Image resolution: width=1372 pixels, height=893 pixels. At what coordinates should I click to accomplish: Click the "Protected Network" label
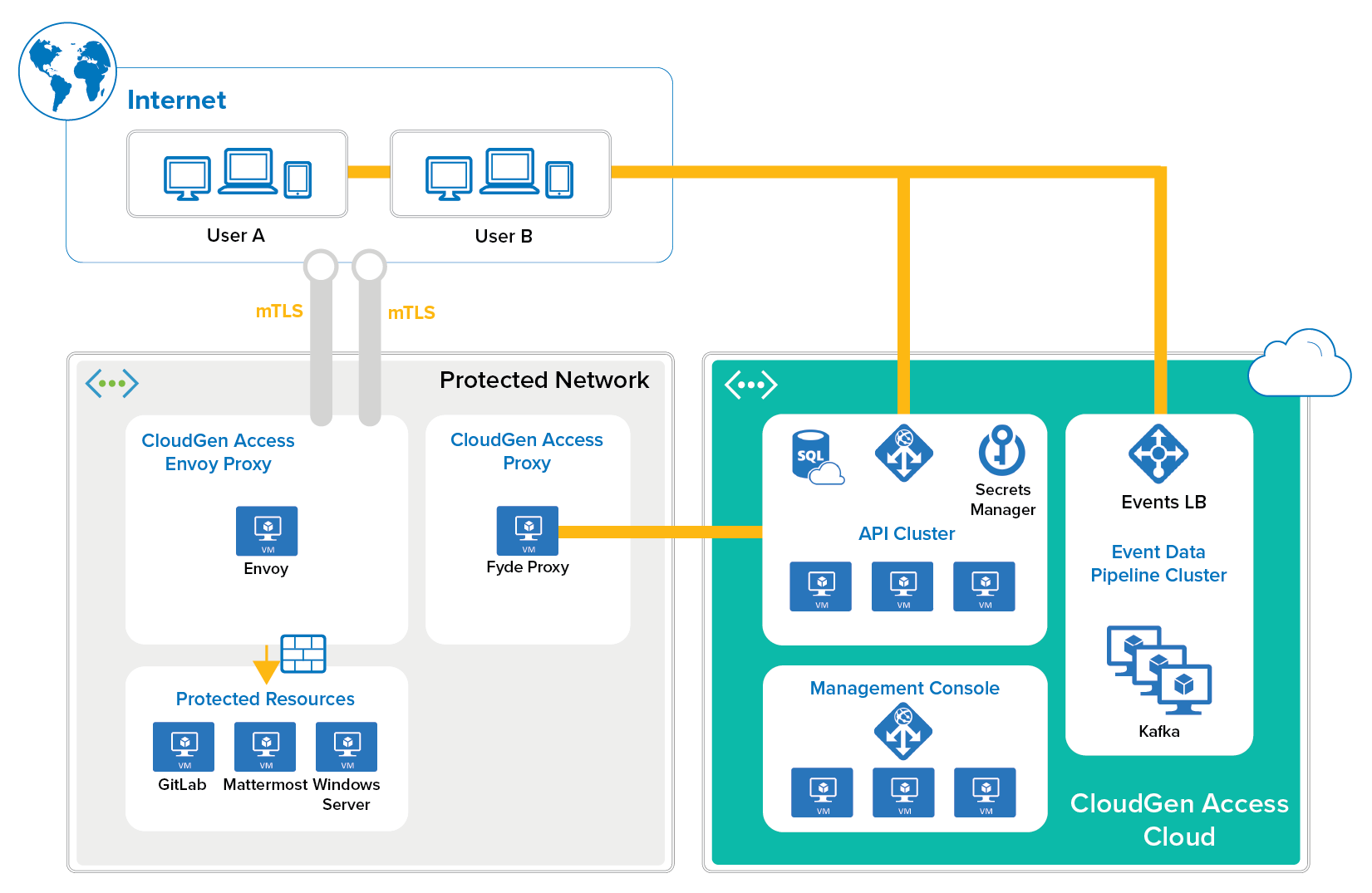point(544,380)
